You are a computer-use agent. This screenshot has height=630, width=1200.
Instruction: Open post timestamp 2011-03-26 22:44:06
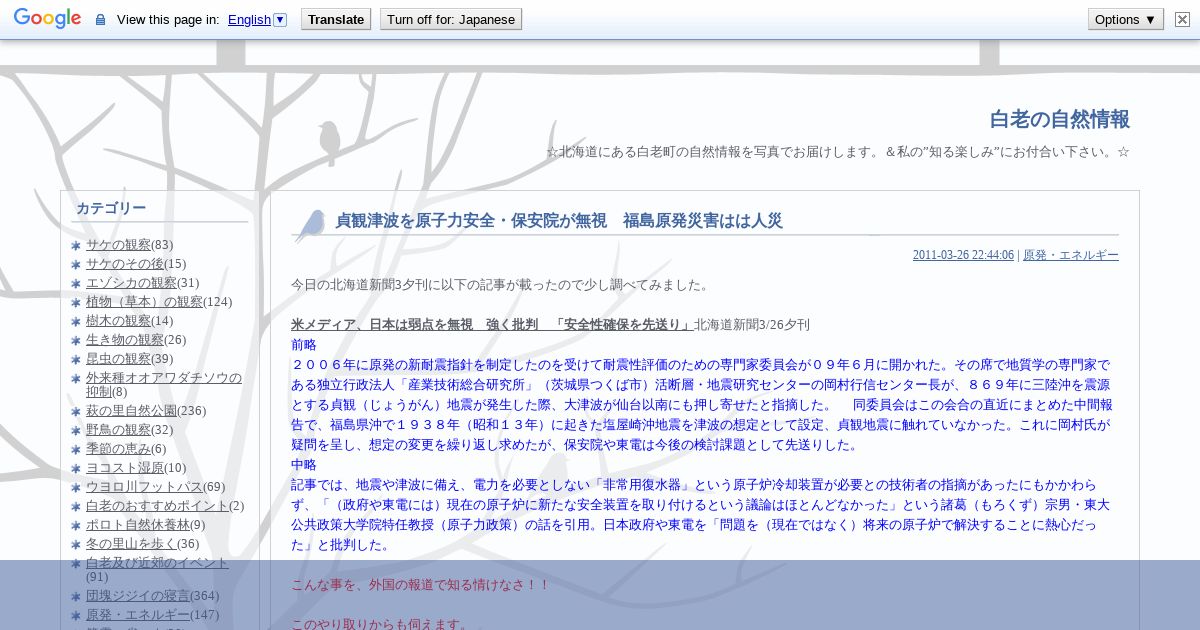click(x=963, y=256)
